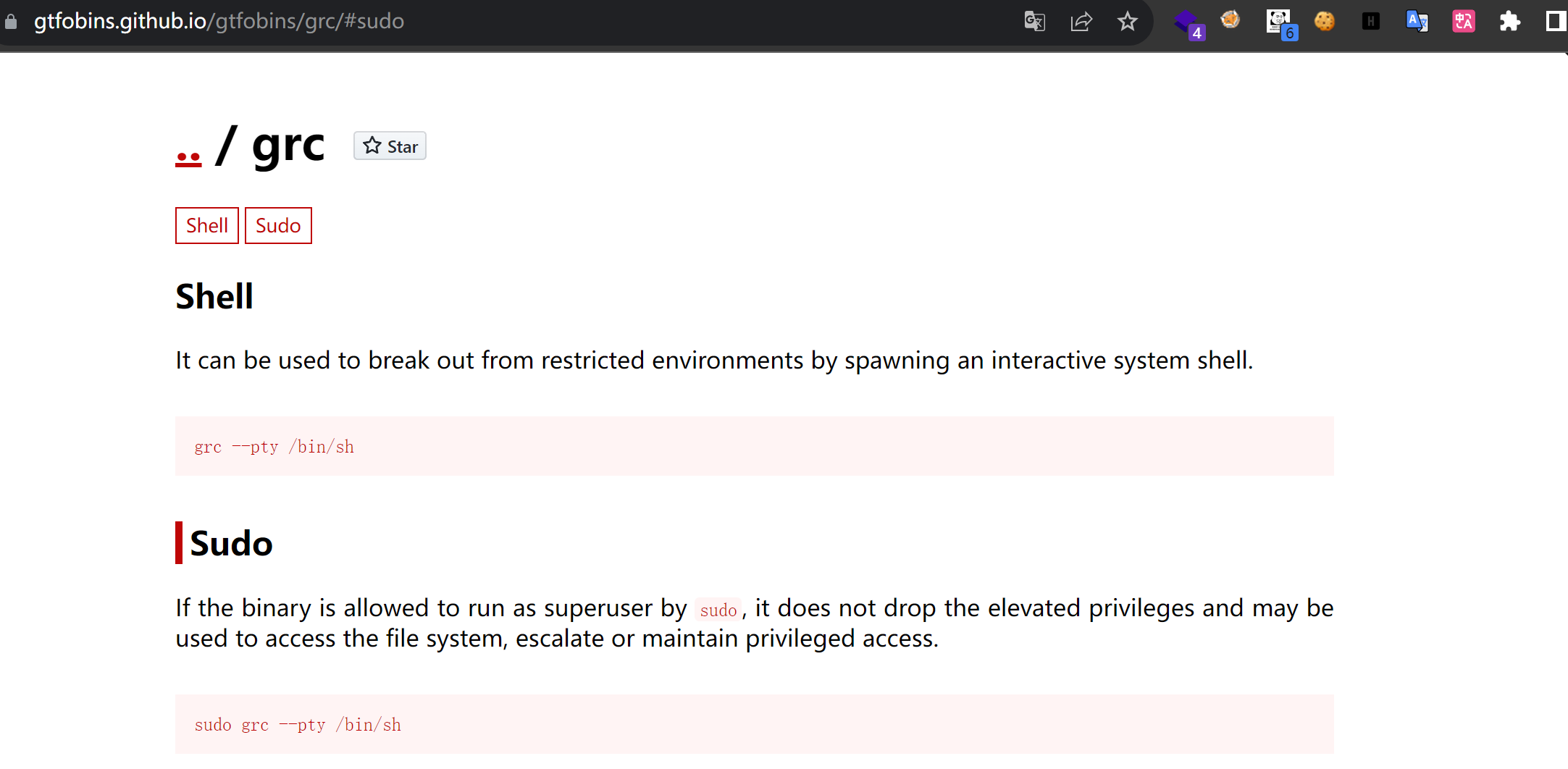This screenshot has height=769, width=1568.
Task: Toggle the browser side panel icon
Action: [x=1554, y=22]
